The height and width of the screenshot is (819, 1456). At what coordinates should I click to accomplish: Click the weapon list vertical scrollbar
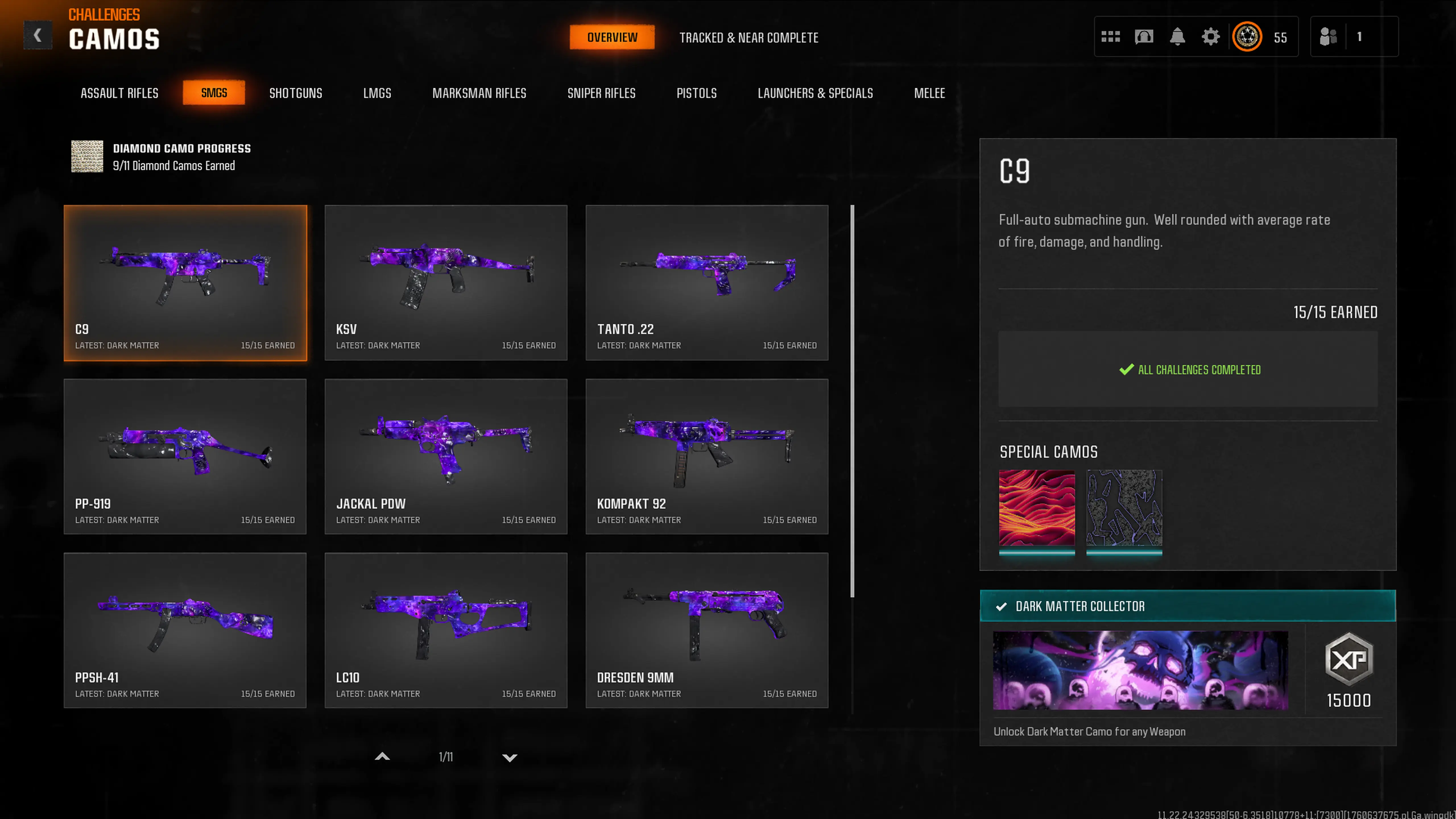tap(852, 401)
